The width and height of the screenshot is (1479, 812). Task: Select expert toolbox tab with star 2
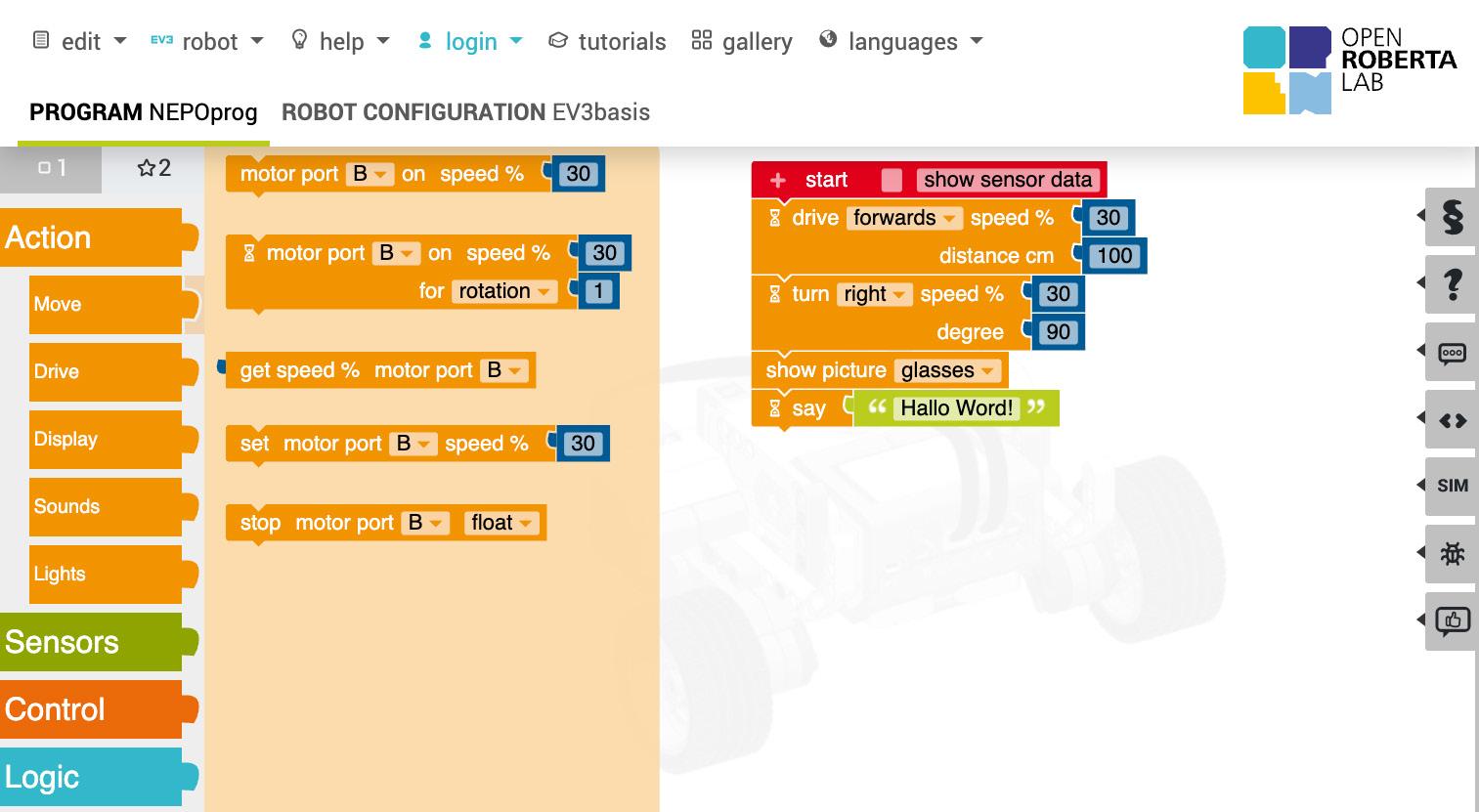[153, 168]
